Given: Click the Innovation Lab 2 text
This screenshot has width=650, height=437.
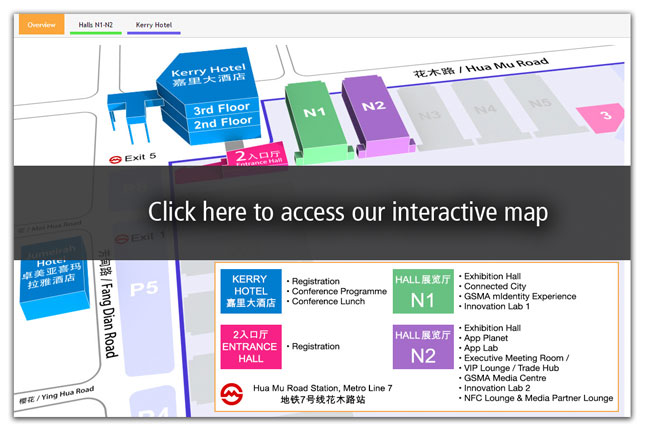Looking at the screenshot, I should pyautogui.click(x=497, y=388).
